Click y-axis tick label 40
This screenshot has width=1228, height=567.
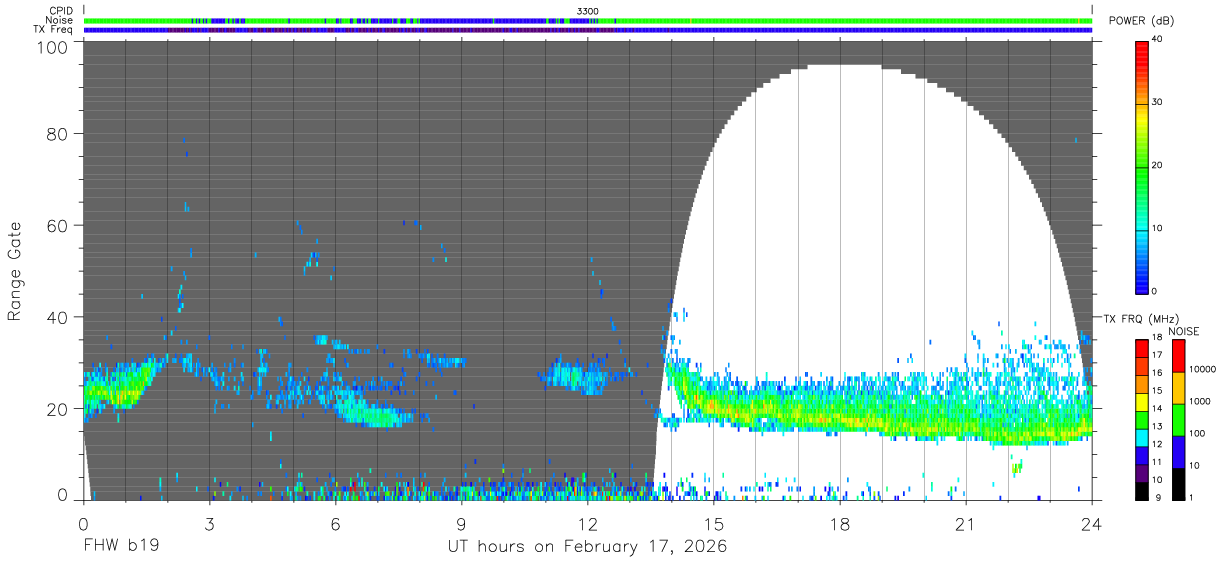pyautogui.click(x=59, y=317)
